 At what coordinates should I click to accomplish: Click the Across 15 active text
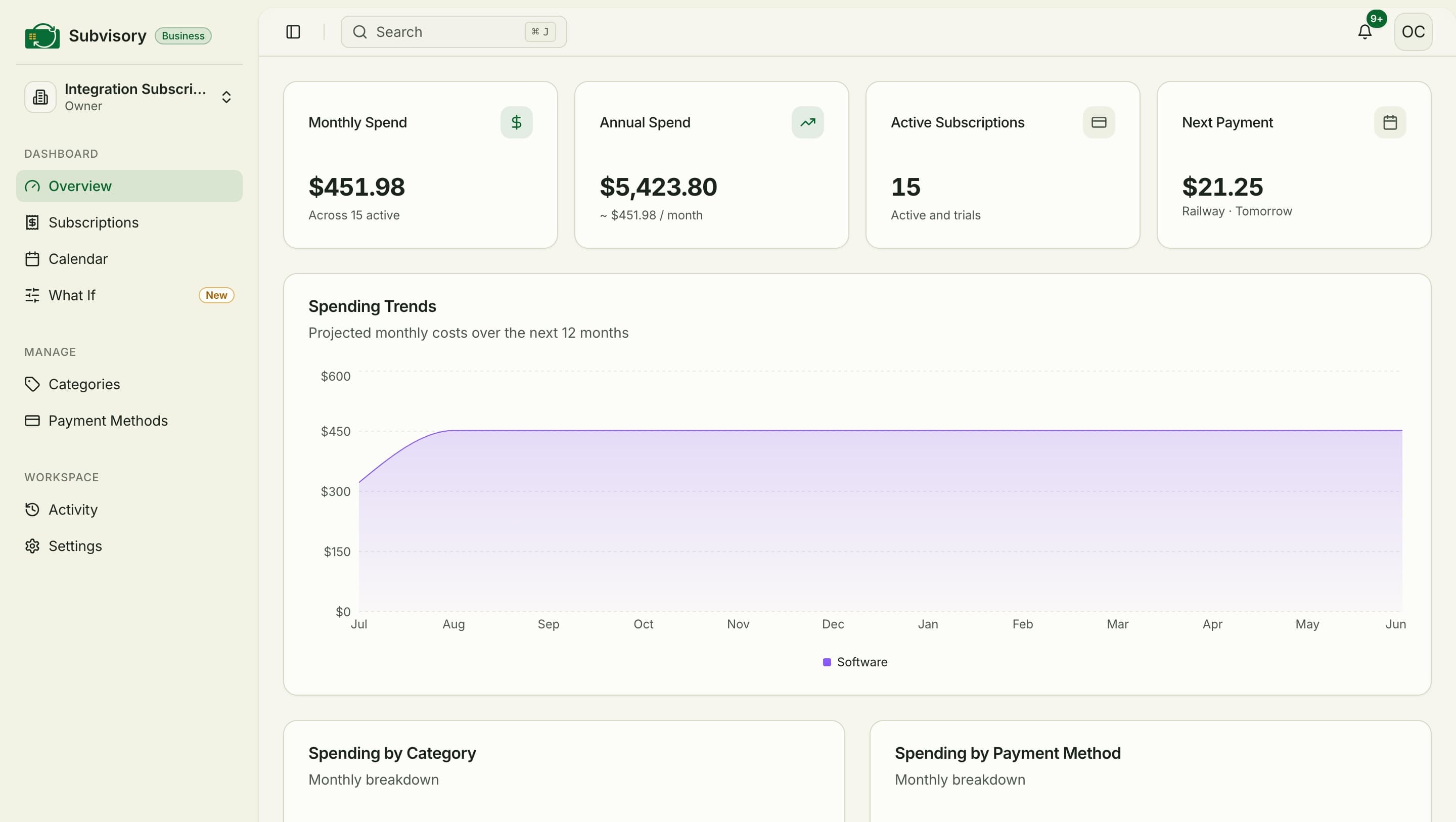354,215
